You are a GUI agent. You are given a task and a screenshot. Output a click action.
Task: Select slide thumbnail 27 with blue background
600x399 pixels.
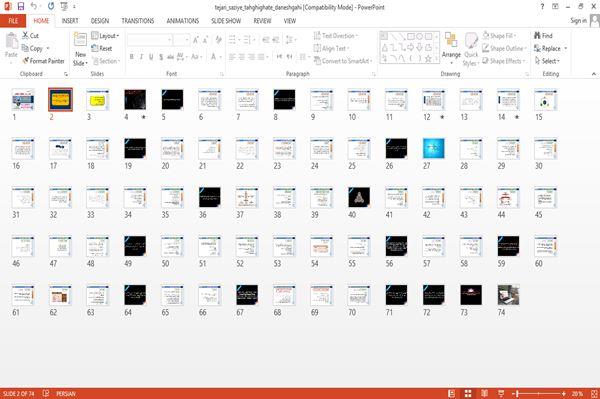point(434,148)
